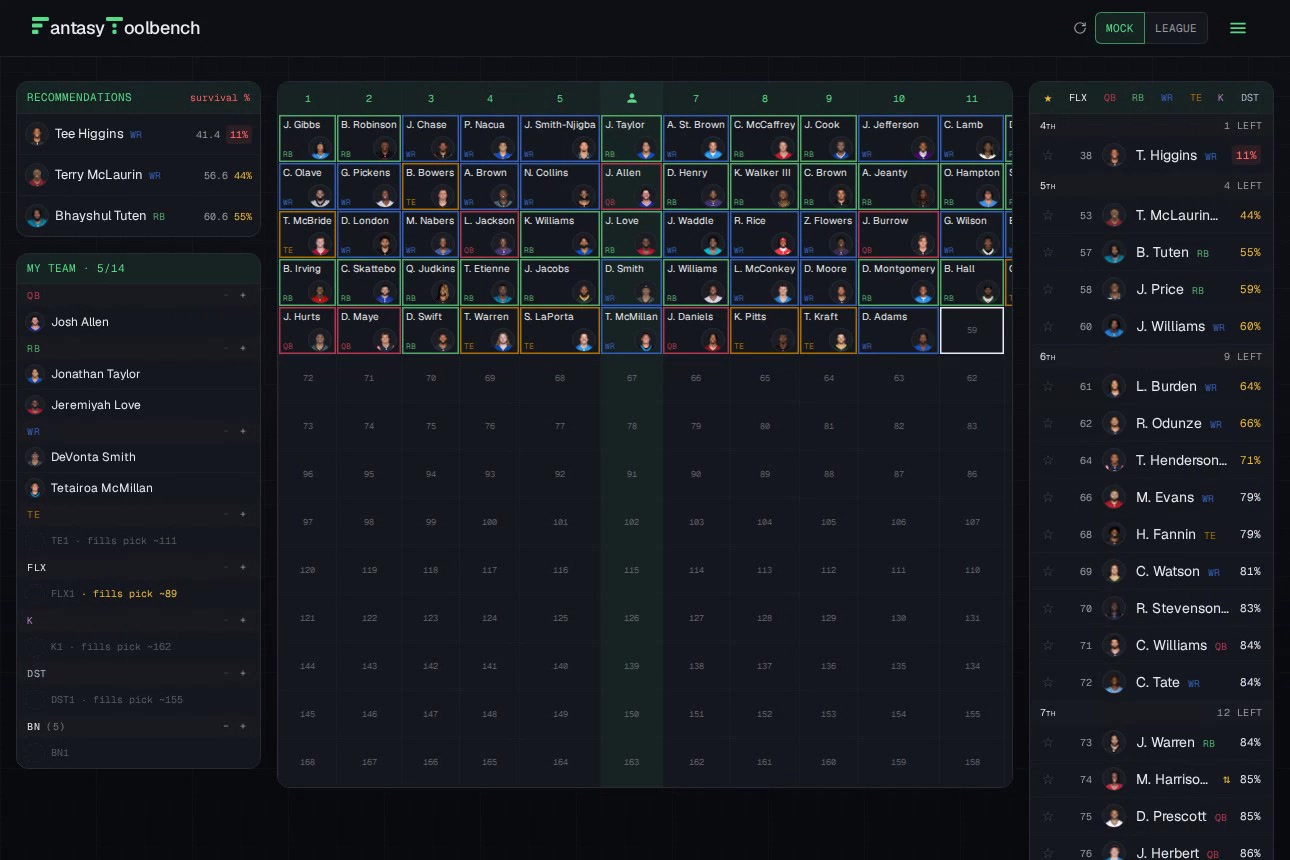Click Josh Allen's avatar in My Team

coord(35,322)
